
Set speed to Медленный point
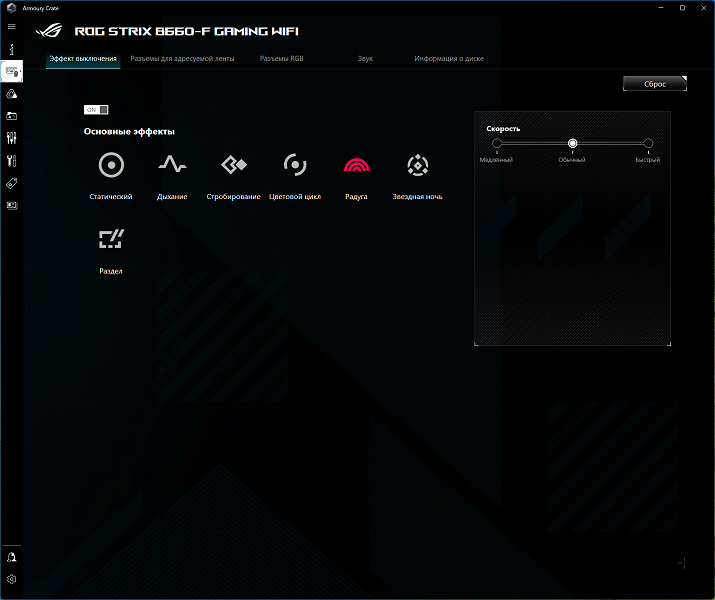497,144
